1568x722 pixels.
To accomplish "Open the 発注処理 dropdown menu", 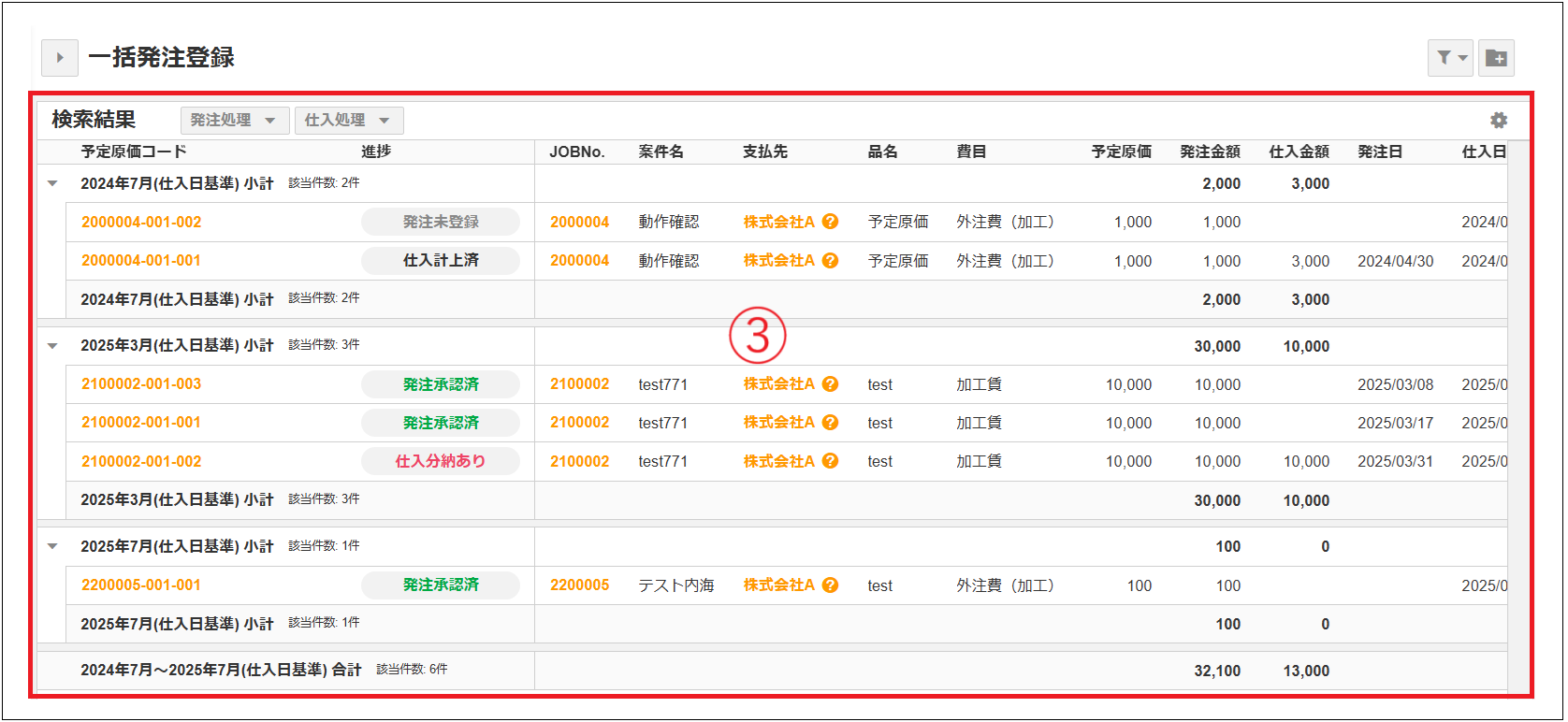I will tap(234, 121).
